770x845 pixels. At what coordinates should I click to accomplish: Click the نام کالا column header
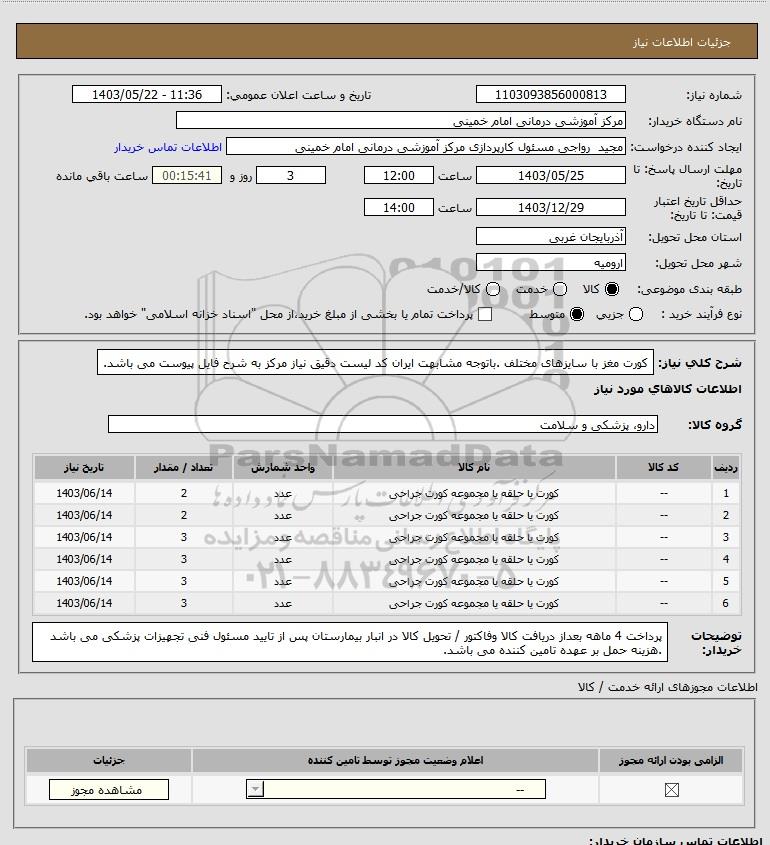474,467
